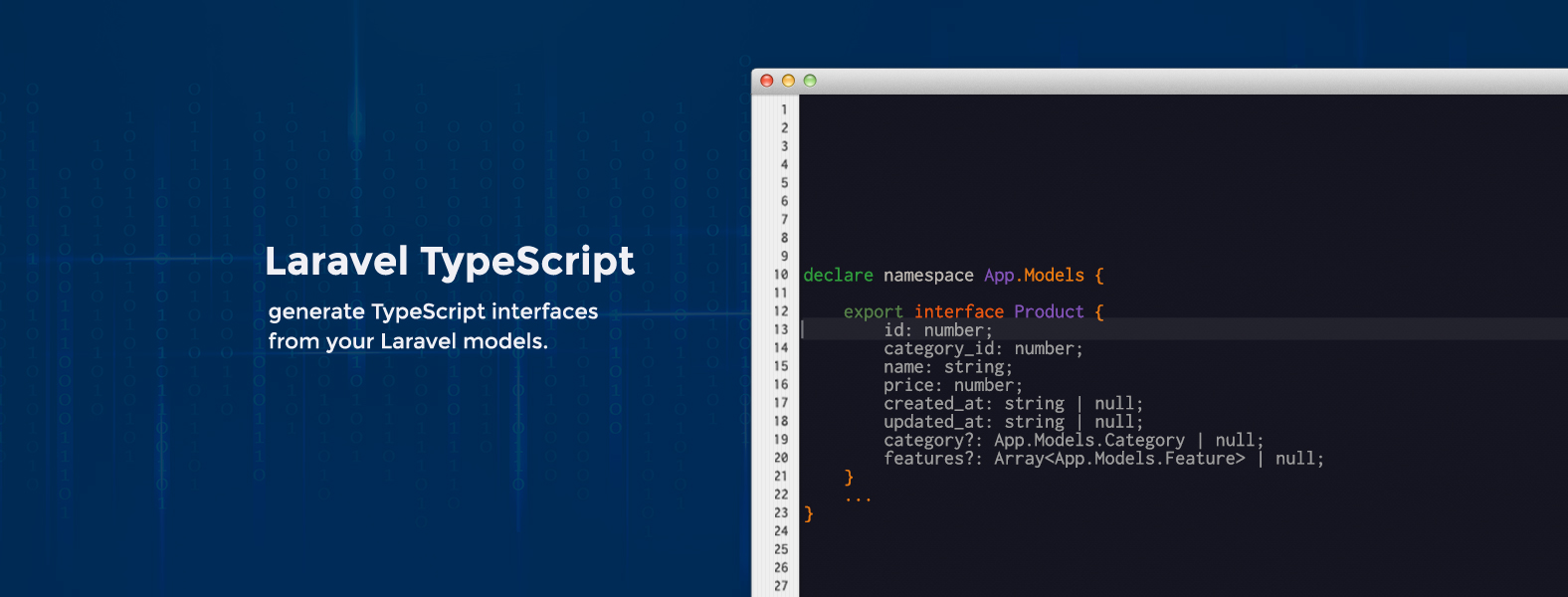Click closing brace on line 21
The height and width of the screenshot is (597, 1568).
(849, 478)
